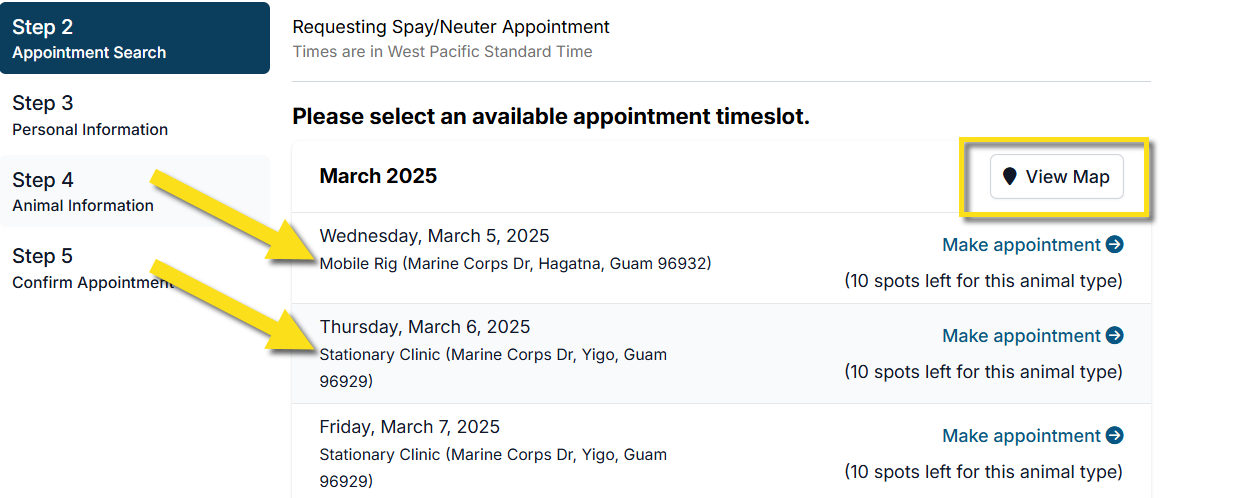Click the map pin icon in View Map

pyautogui.click(x=1010, y=177)
